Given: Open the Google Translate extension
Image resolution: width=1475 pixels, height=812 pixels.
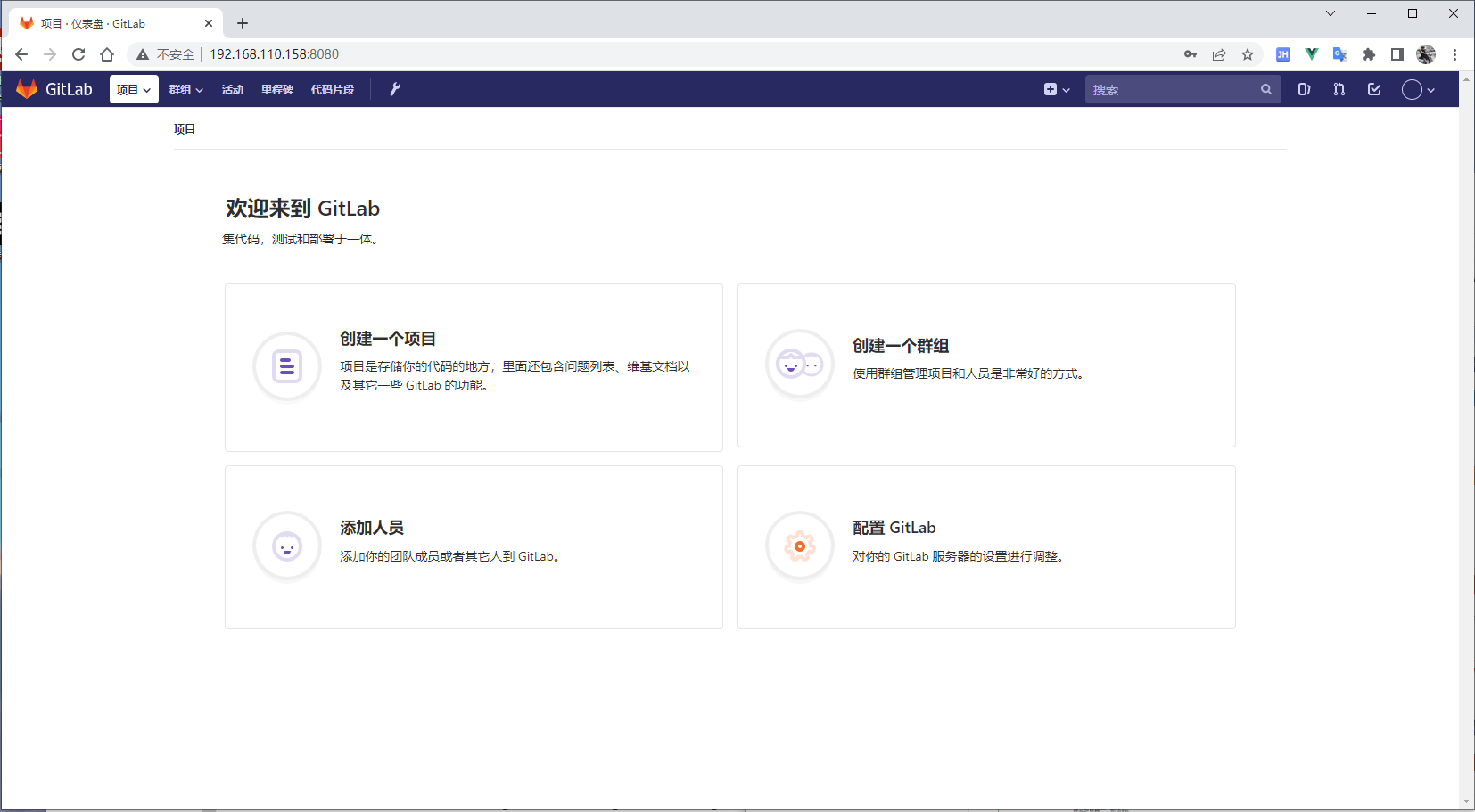Looking at the screenshot, I should 1340,54.
